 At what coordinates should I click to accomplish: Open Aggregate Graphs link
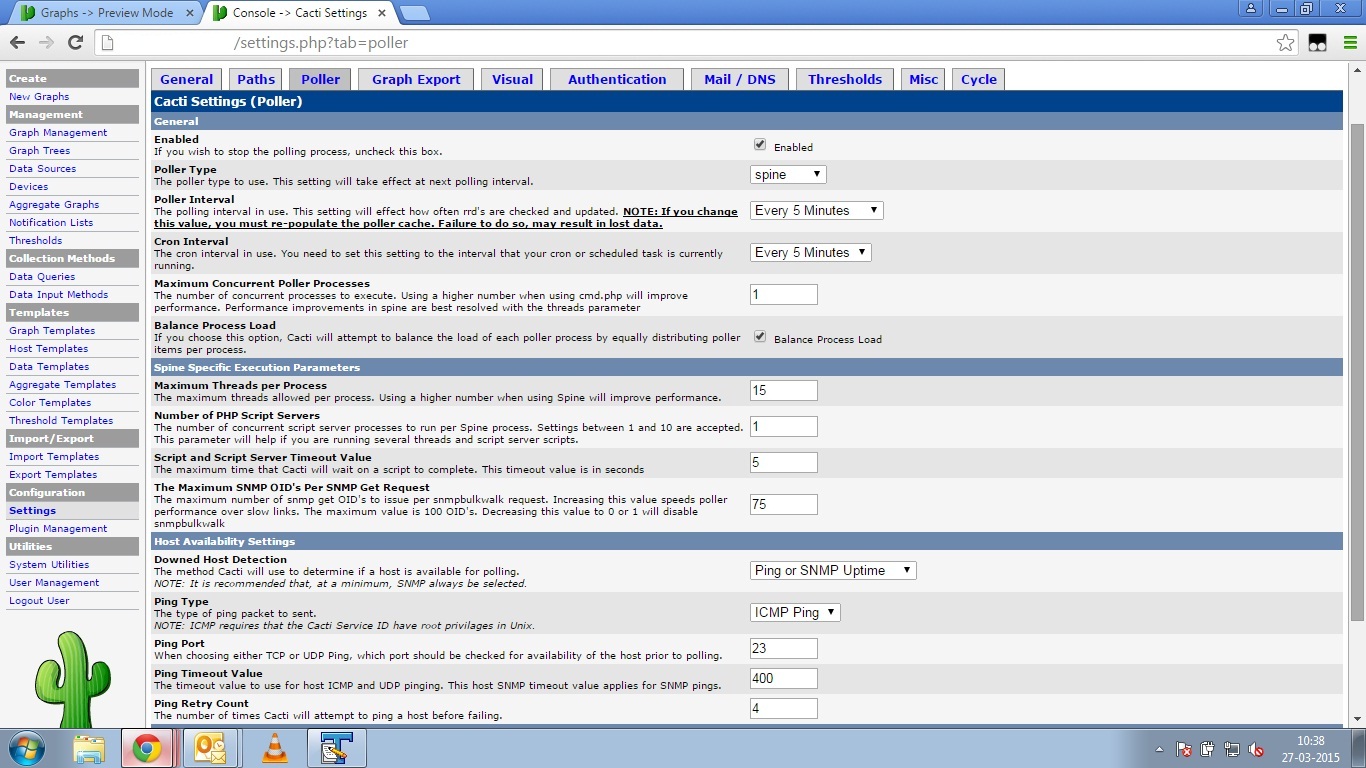click(54, 205)
